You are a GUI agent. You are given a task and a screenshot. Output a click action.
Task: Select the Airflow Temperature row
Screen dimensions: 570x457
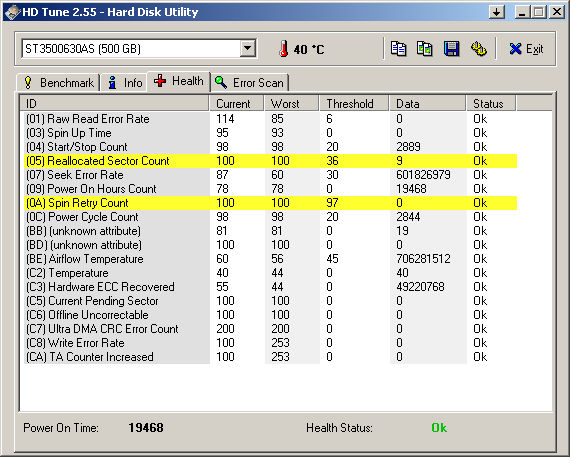(x=270, y=259)
